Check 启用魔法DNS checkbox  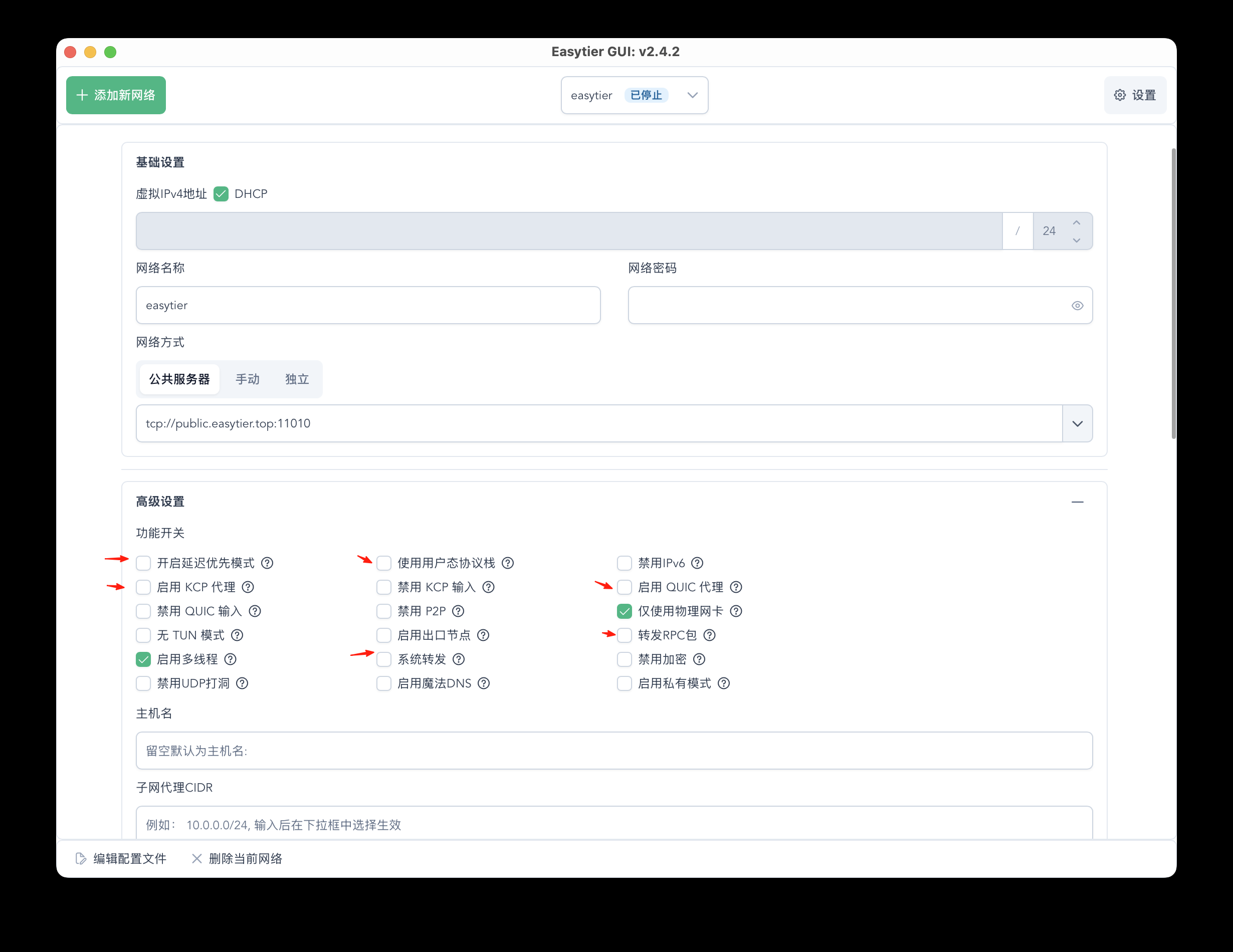pyautogui.click(x=384, y=683)
